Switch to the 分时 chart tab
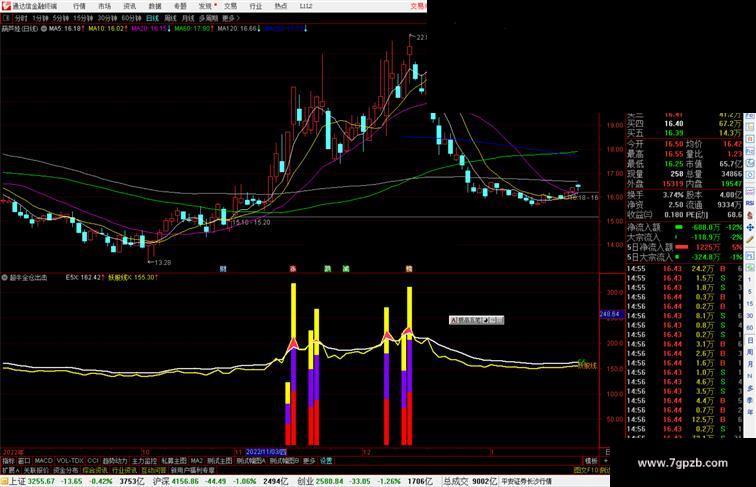Viewport: 756px width, 487px height. coord(21,18)
